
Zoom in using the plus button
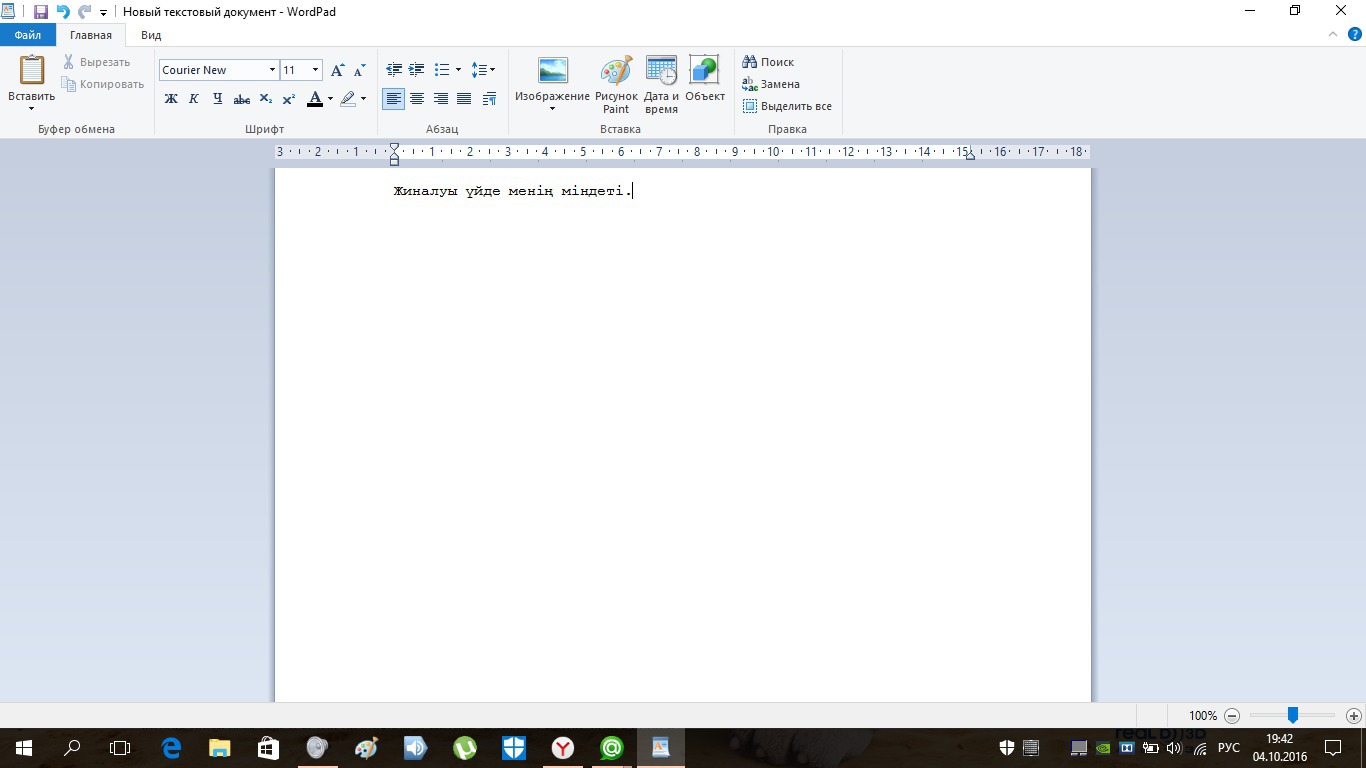click(x=1354, y=716)
